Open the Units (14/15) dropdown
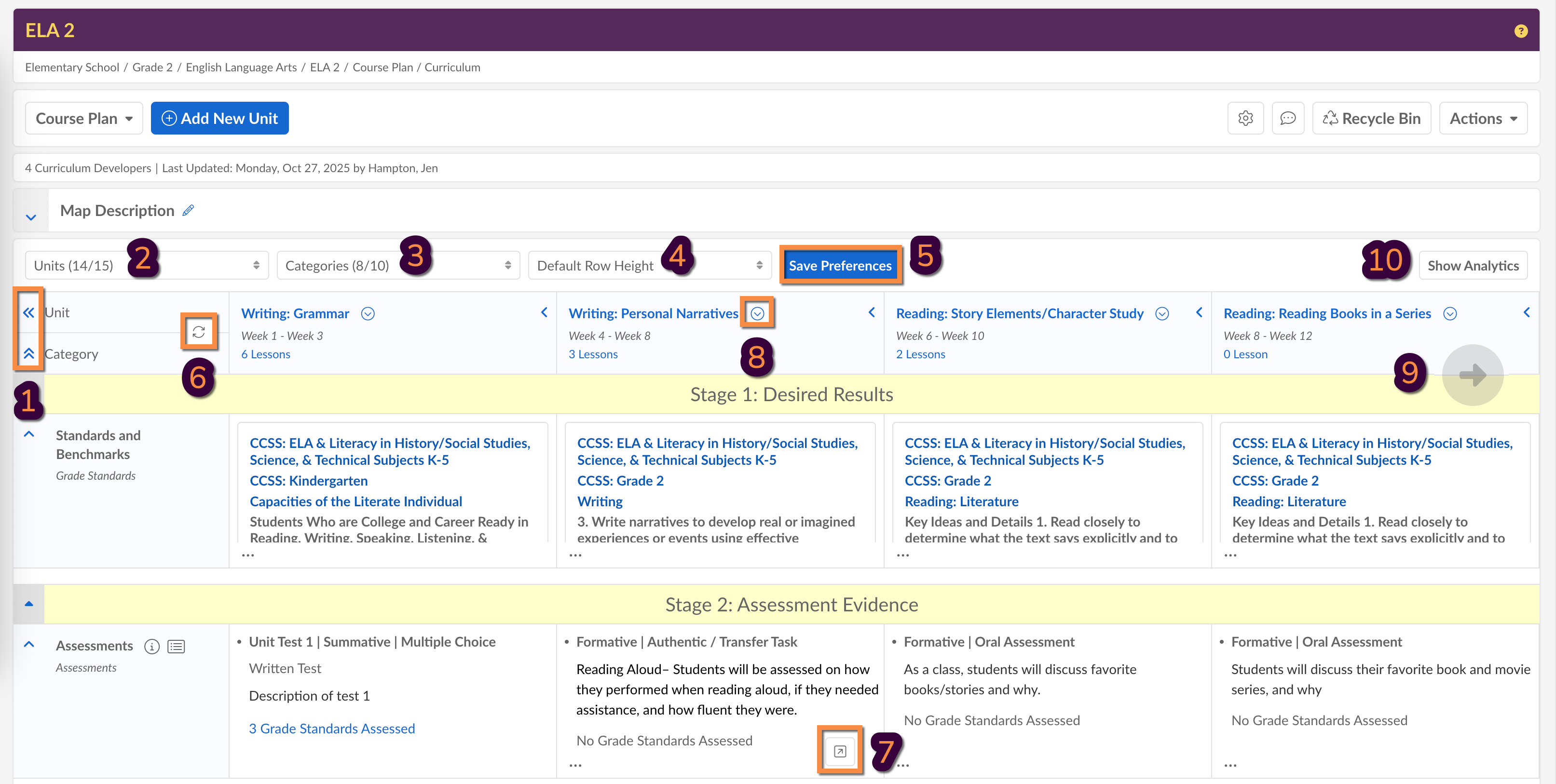 coord(146,266)
